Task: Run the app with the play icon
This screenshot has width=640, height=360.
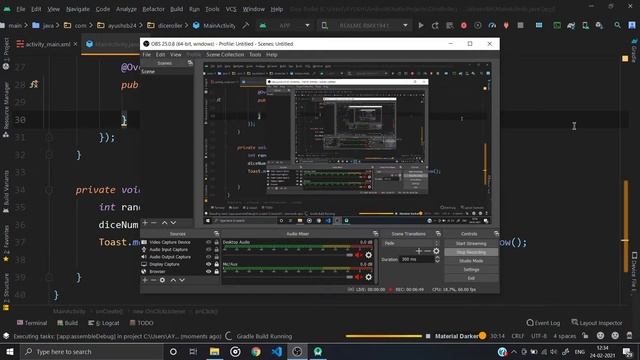Action: (x=421, y=25)
